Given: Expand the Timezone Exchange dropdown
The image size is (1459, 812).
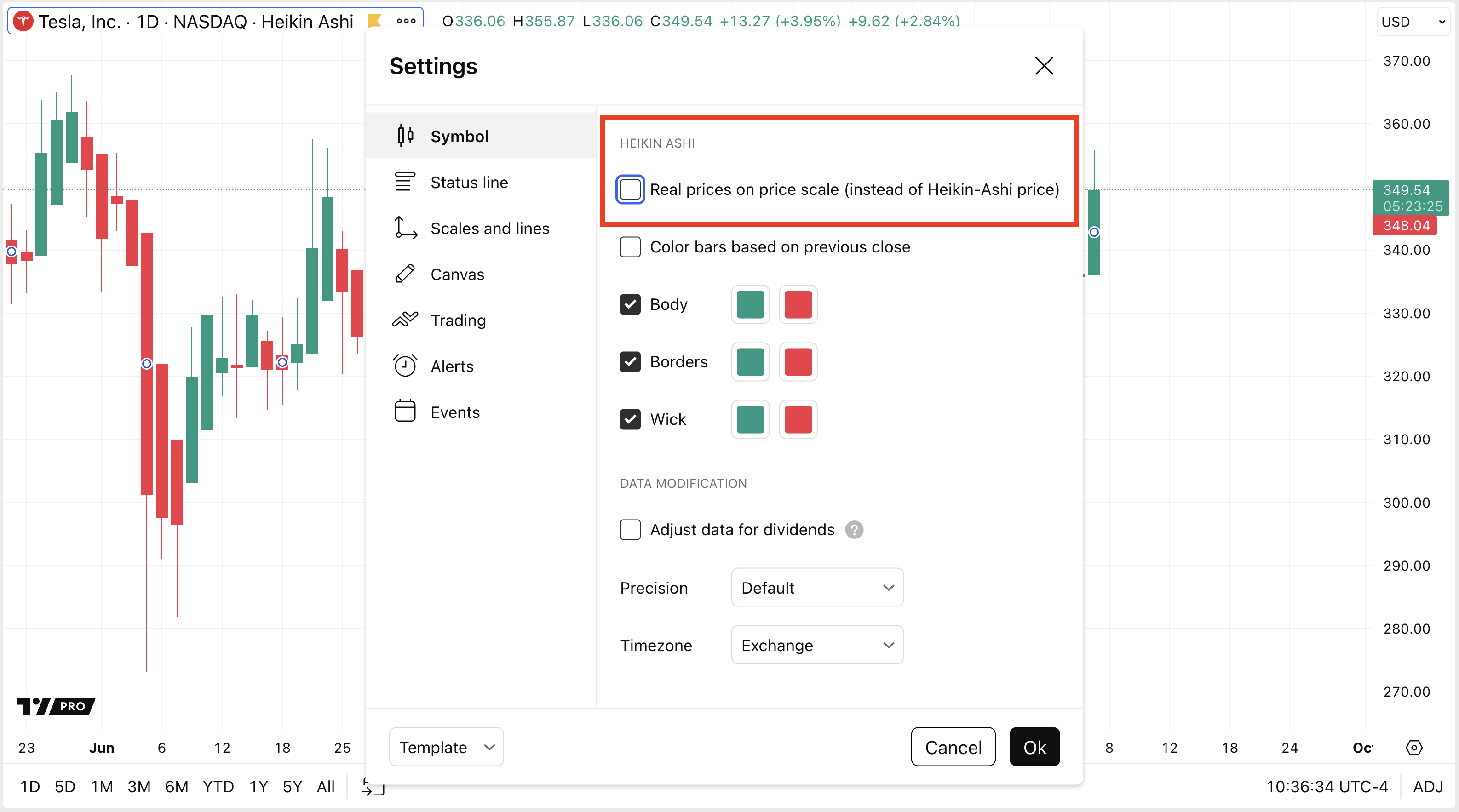Looking at the screenshot, I should [x=817, y=645].
